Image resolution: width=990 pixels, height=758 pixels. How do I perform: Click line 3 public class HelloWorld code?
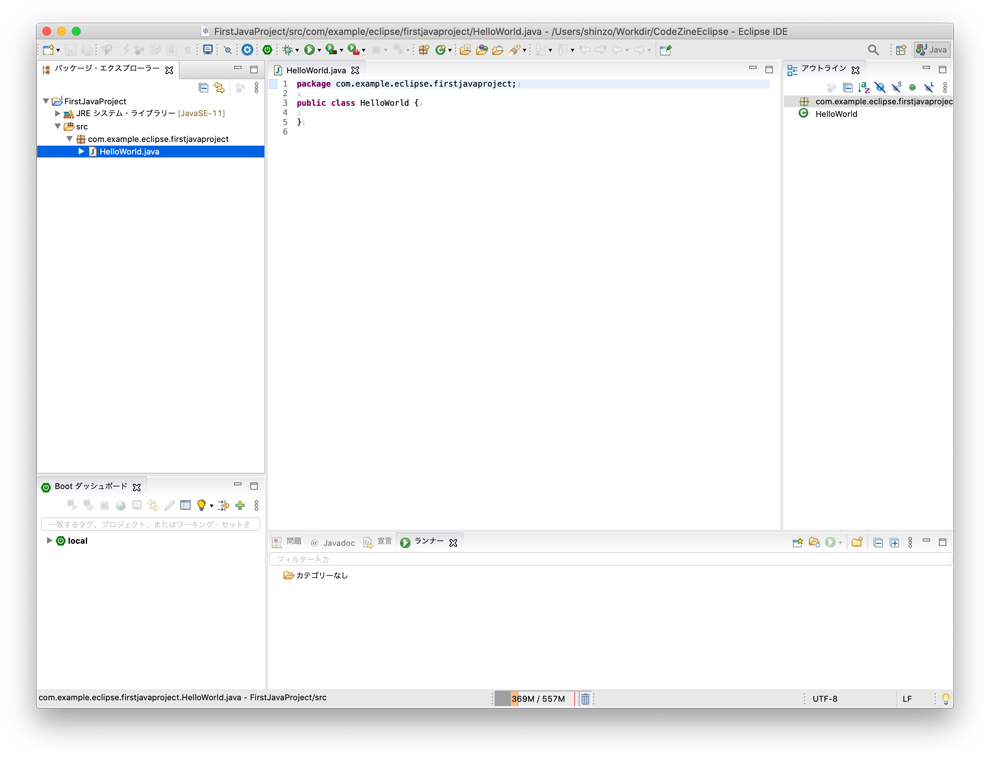[358, 103]
